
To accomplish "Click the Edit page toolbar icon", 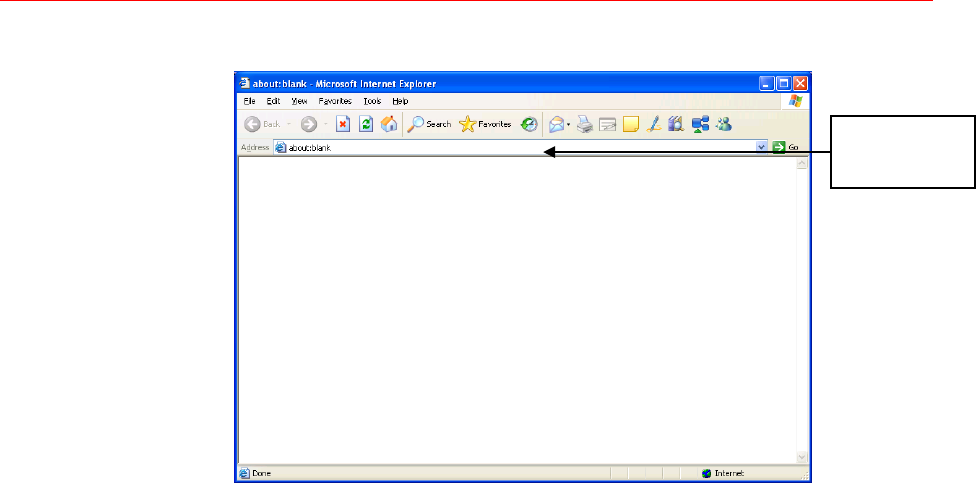I will pos(607,124).
